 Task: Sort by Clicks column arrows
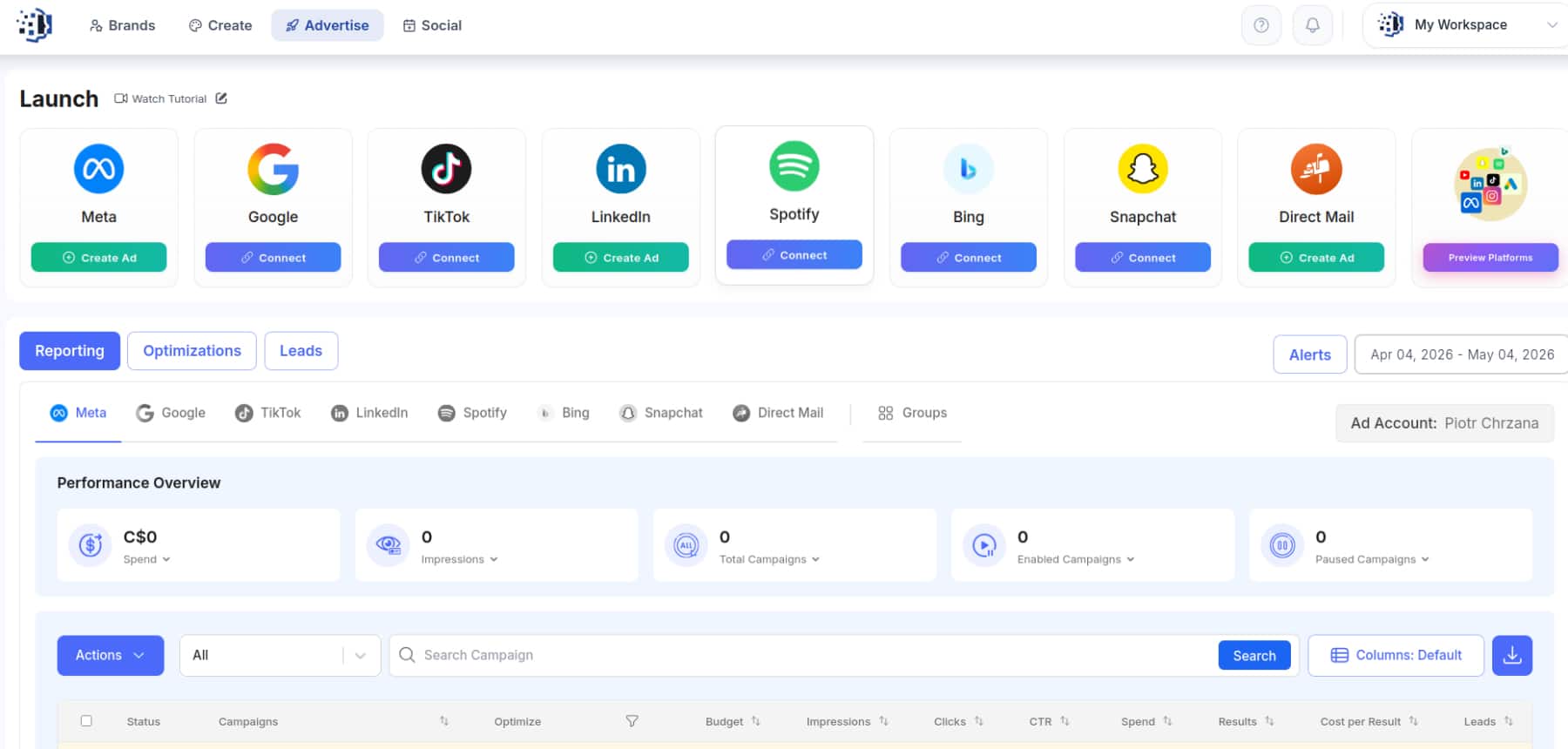coord(978,721)
